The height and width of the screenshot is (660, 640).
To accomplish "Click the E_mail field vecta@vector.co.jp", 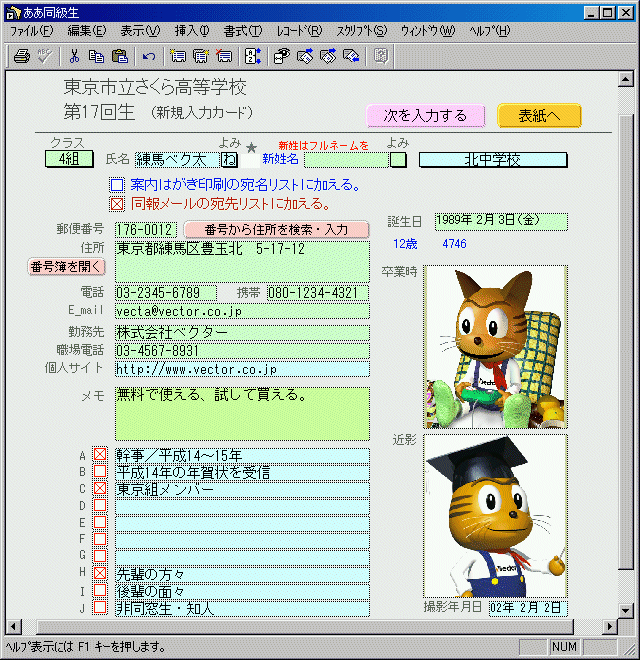I will tap(242, 311).
